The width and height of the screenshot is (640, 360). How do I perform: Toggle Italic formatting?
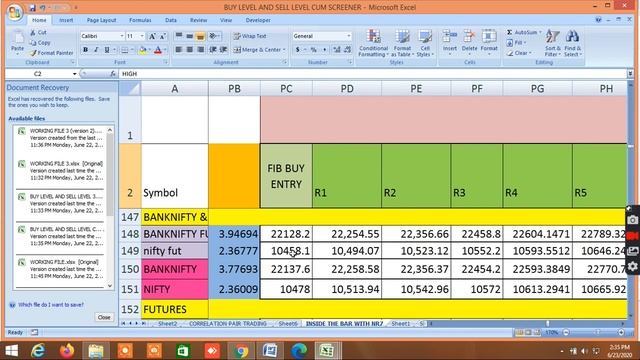[96, 50]
